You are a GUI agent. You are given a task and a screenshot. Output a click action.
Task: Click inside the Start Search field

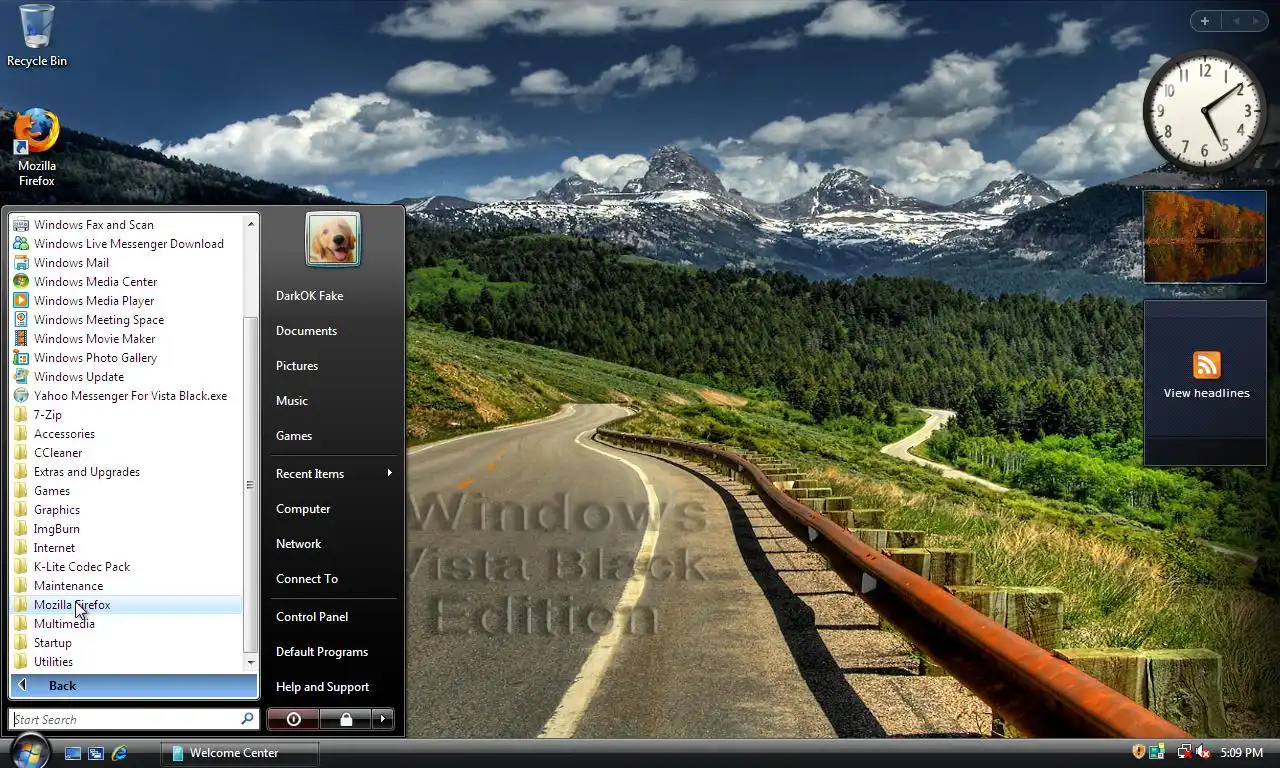125,719
